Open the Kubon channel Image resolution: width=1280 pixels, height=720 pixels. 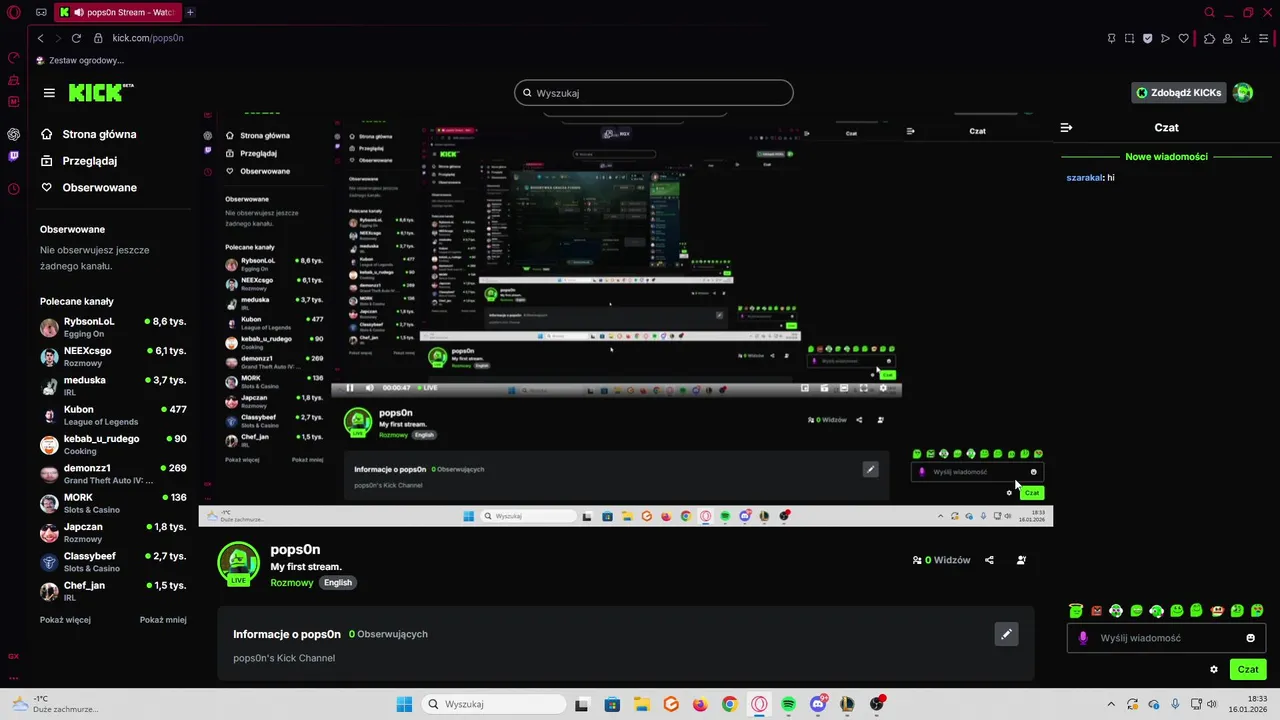point(113,415)
